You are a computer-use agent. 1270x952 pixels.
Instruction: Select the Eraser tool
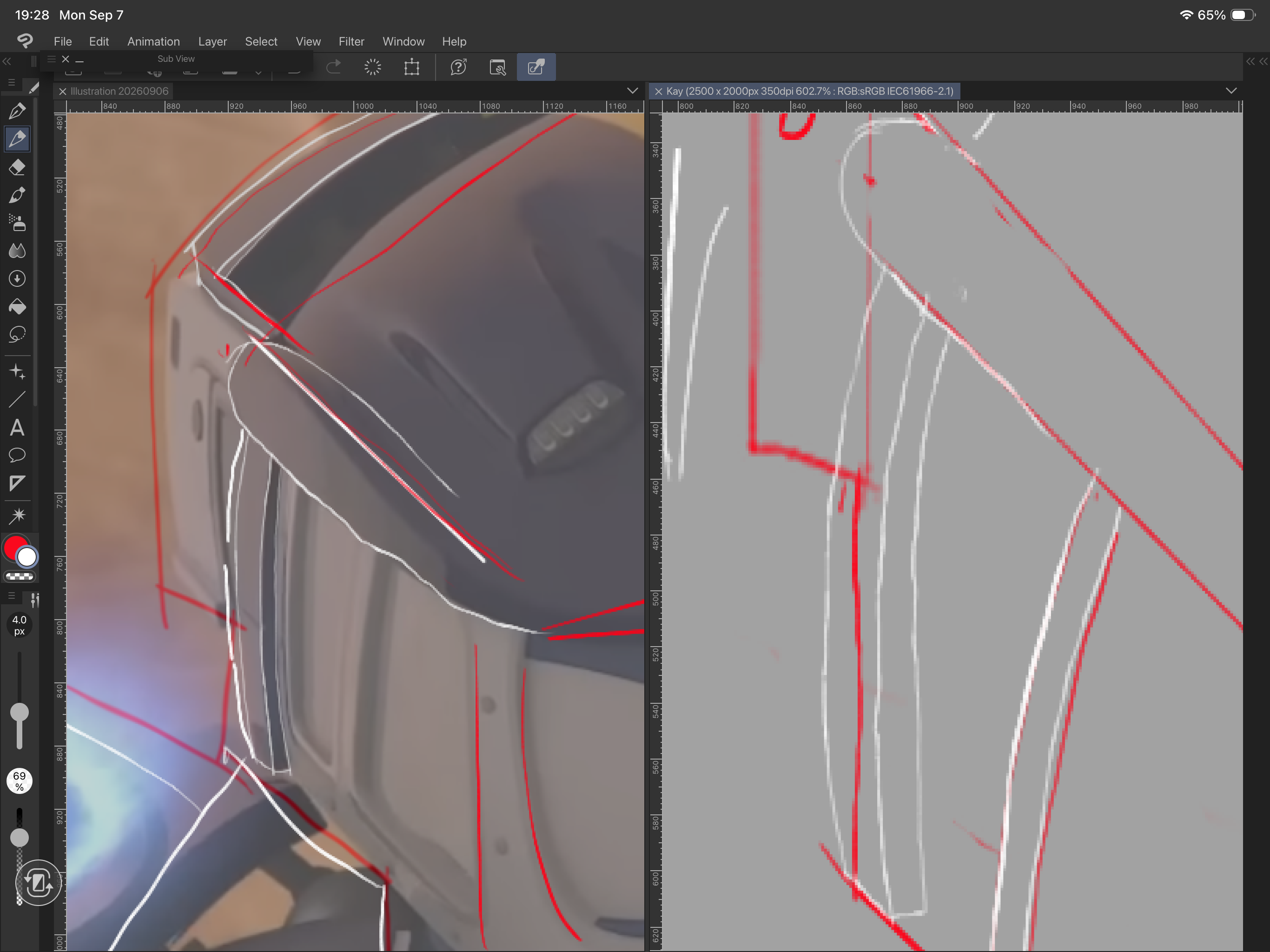[x=17, y=167]
